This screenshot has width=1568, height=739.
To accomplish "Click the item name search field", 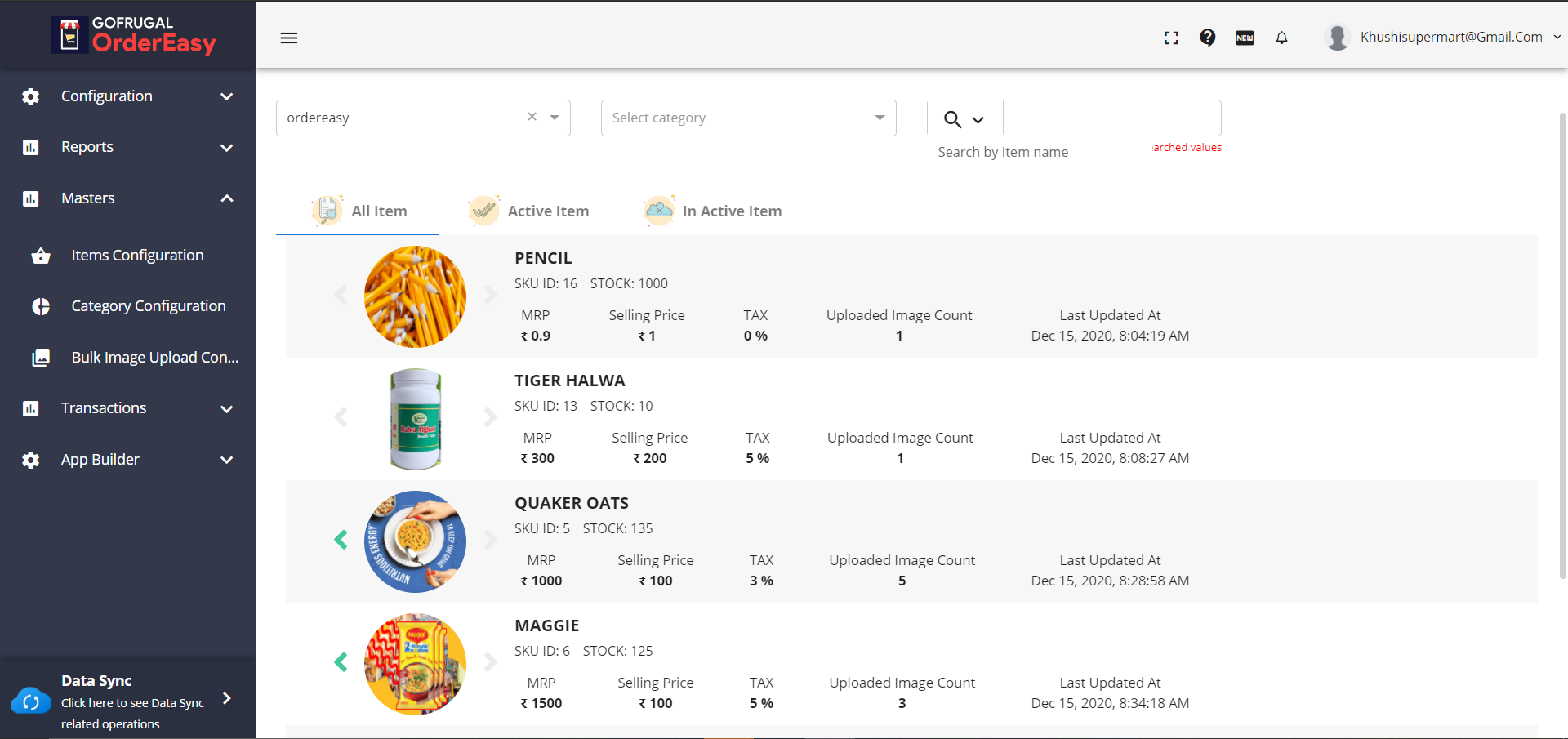I will coord(1111,118).
